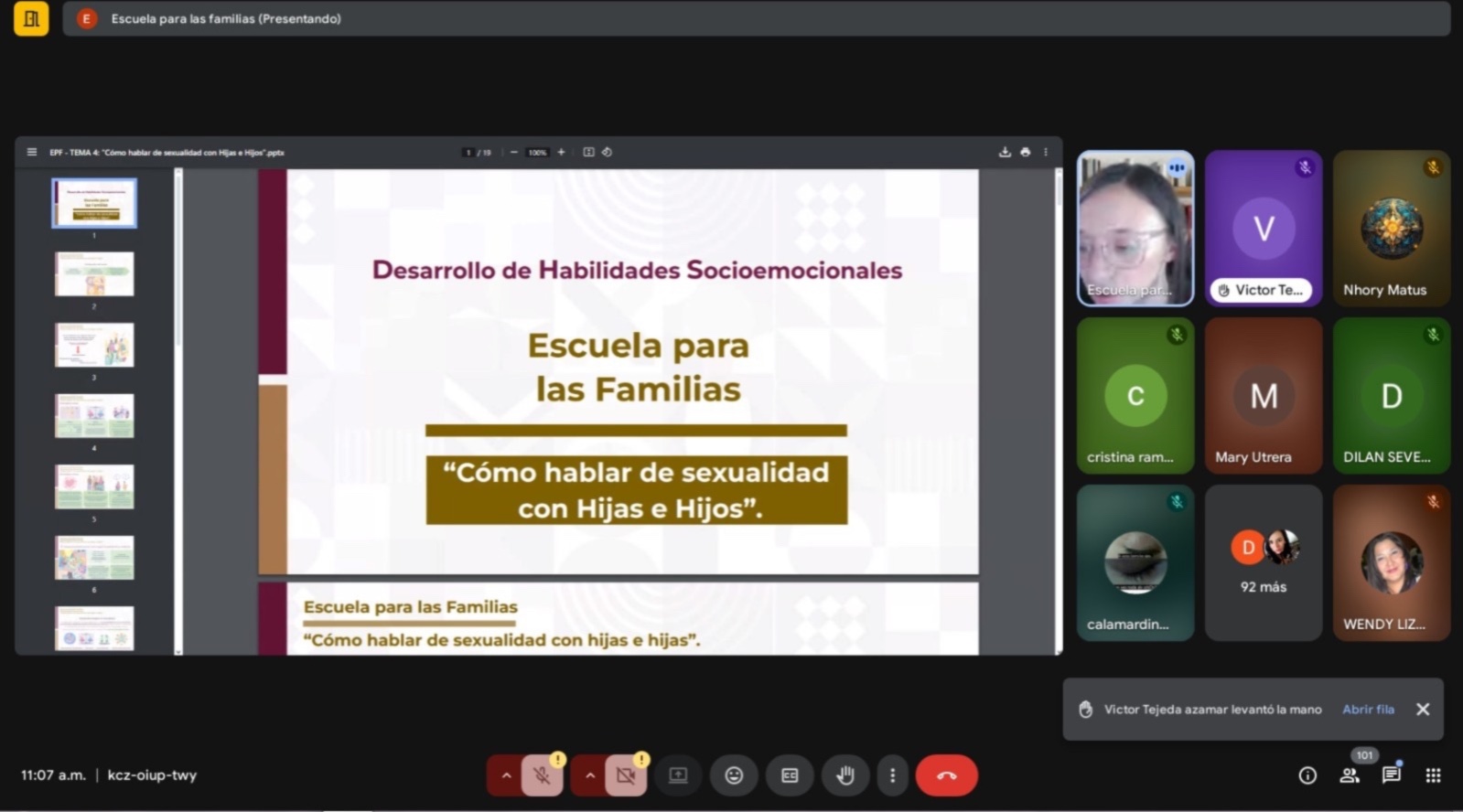Toggle the muted microphone button
The height and width of the screenshot is (812, 1463).
click(x=542, y=775)
